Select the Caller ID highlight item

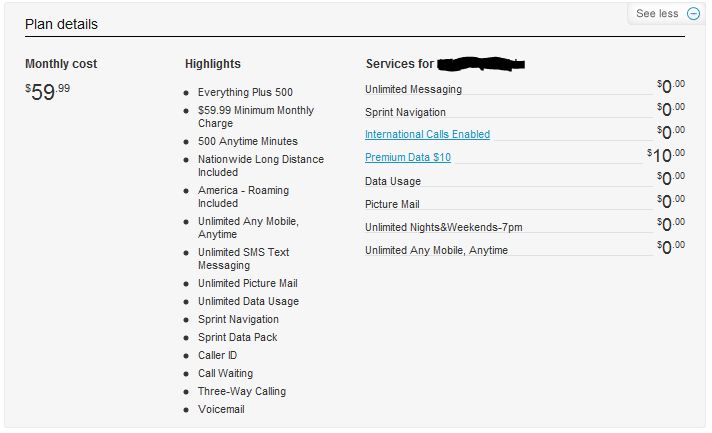tap(219, 355)
